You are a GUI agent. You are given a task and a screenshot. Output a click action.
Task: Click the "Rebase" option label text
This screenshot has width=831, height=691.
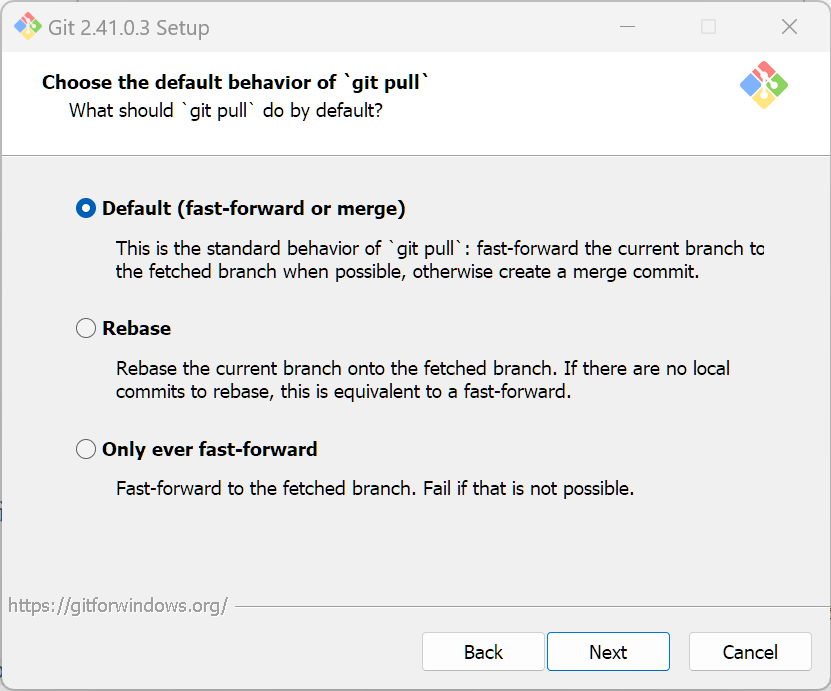pyautogui.click(x=137, y=329)
